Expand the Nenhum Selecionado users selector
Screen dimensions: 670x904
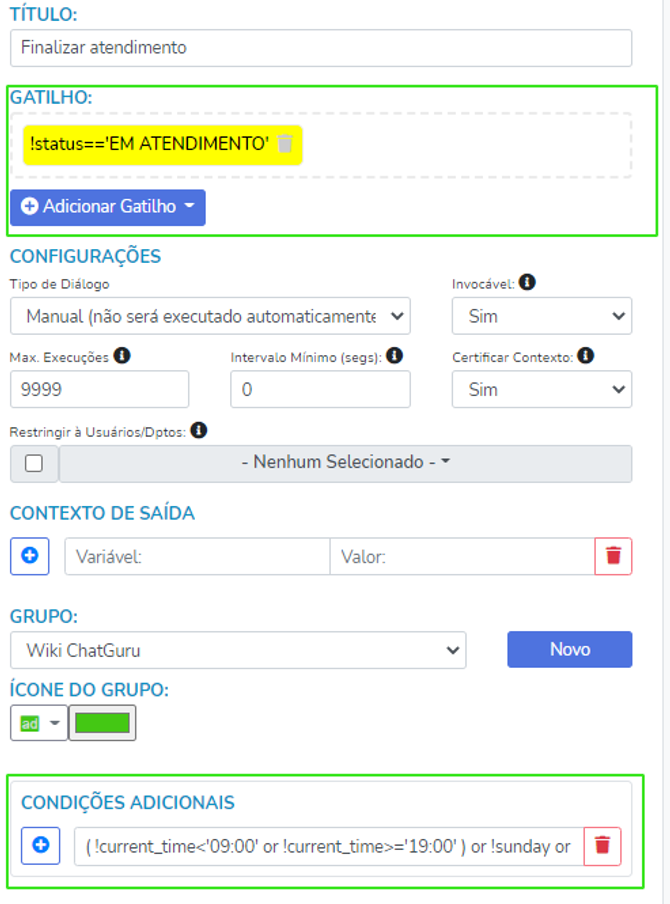tap(345, 463)
